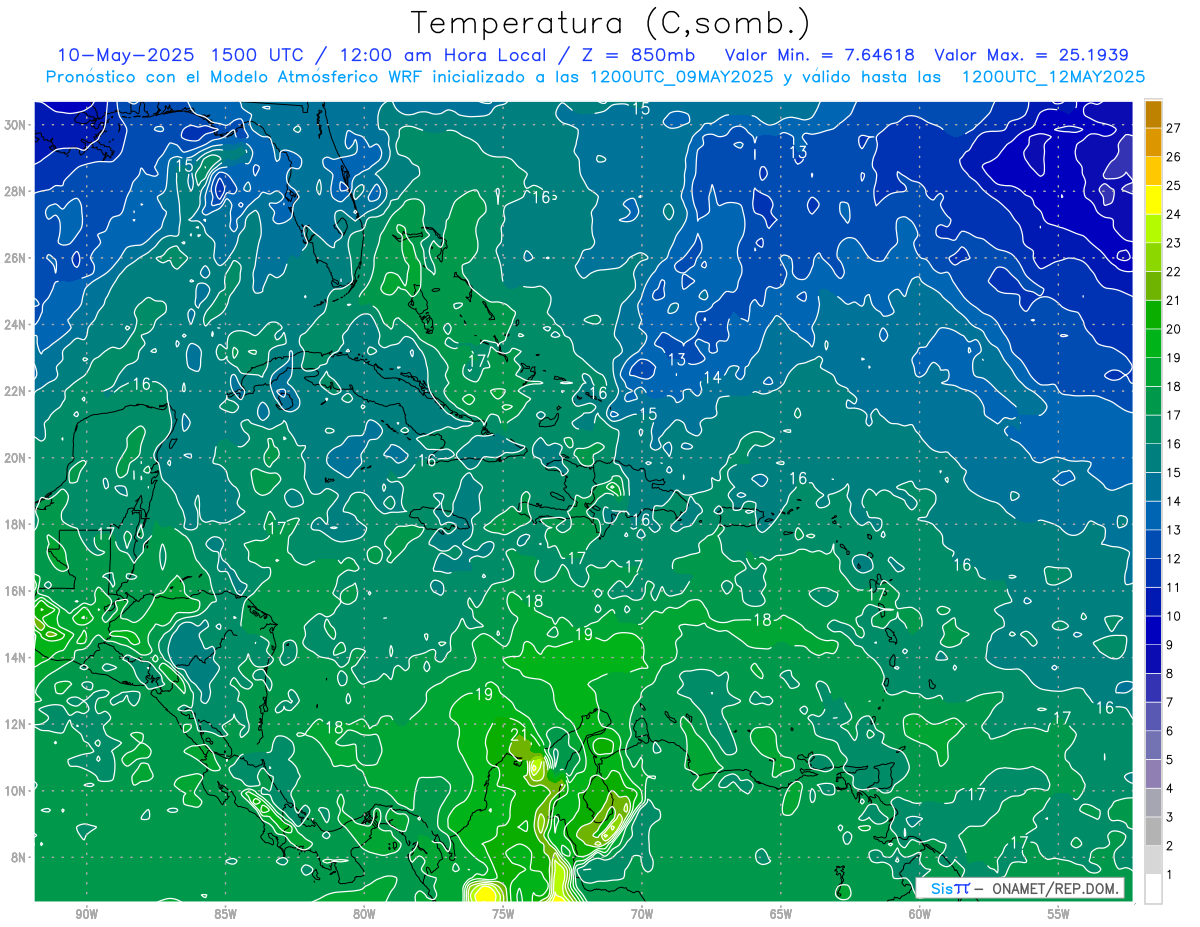
Task: Click the "22N" latitude axis label
Action: click(16, 391)
